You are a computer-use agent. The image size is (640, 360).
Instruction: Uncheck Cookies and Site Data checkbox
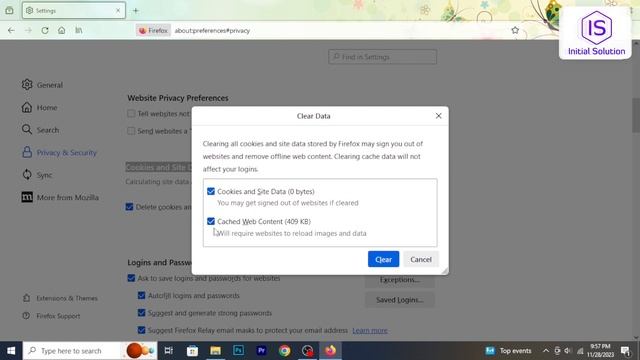[211, 191]
